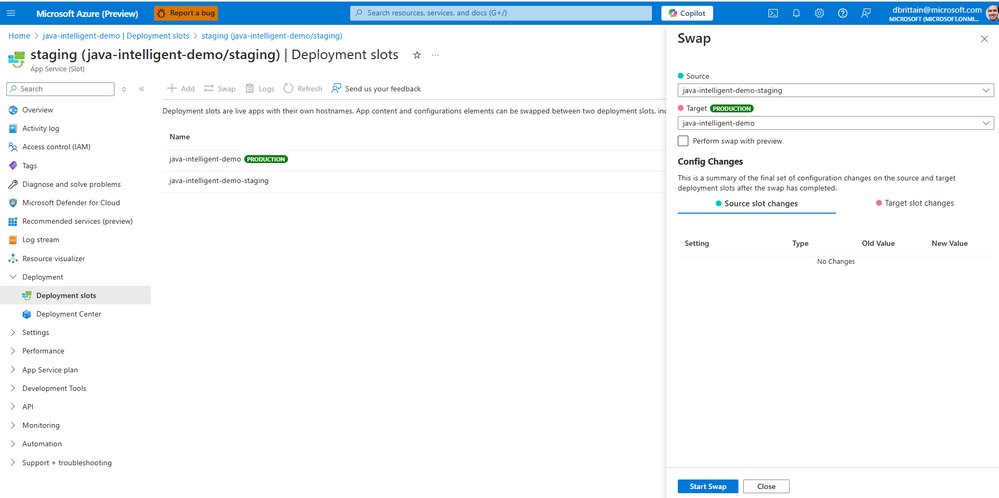
Task: Expand App Service plan section
Action: coord(13,369)
